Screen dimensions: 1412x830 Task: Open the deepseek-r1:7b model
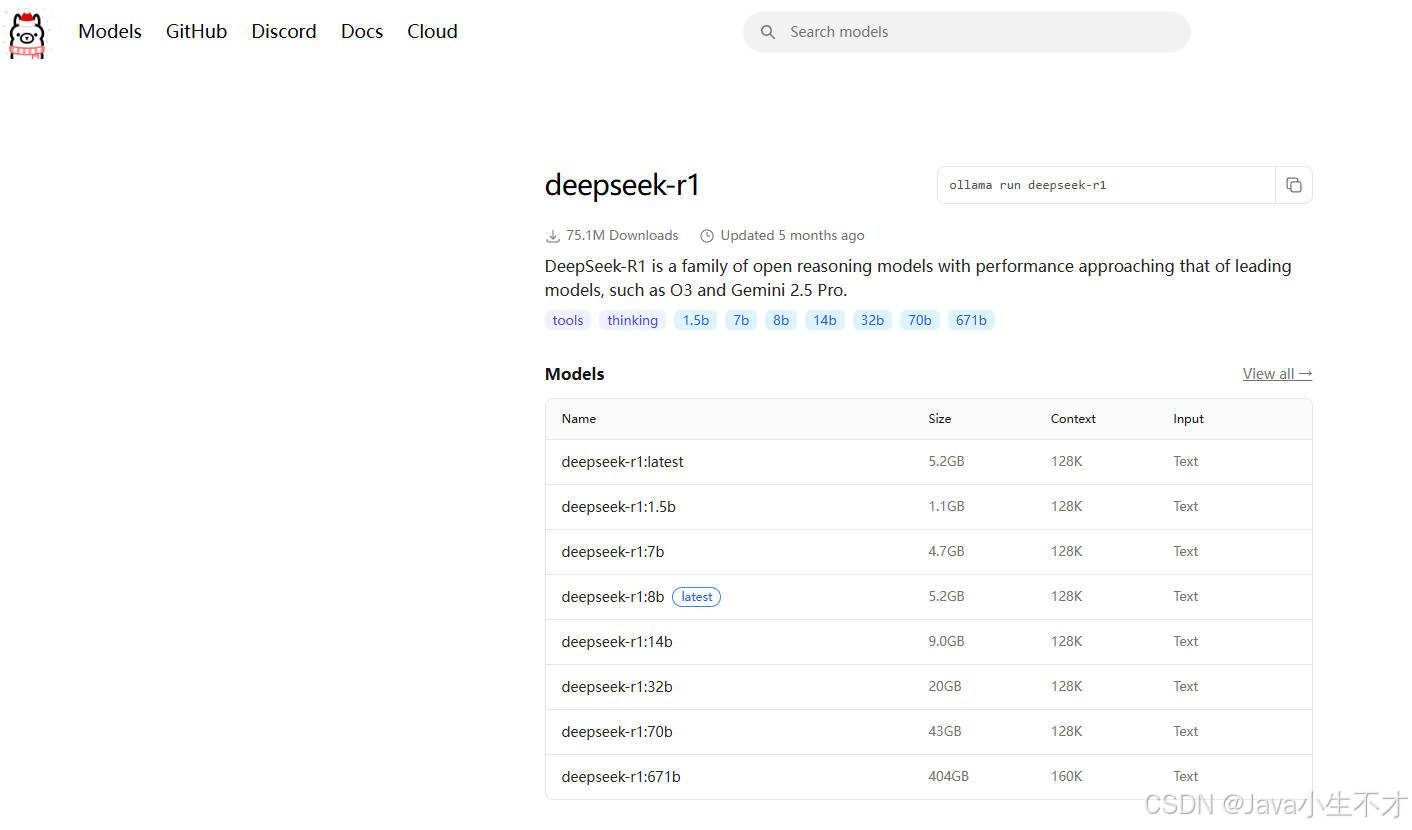pyautogui.click(x=613, y=552)
